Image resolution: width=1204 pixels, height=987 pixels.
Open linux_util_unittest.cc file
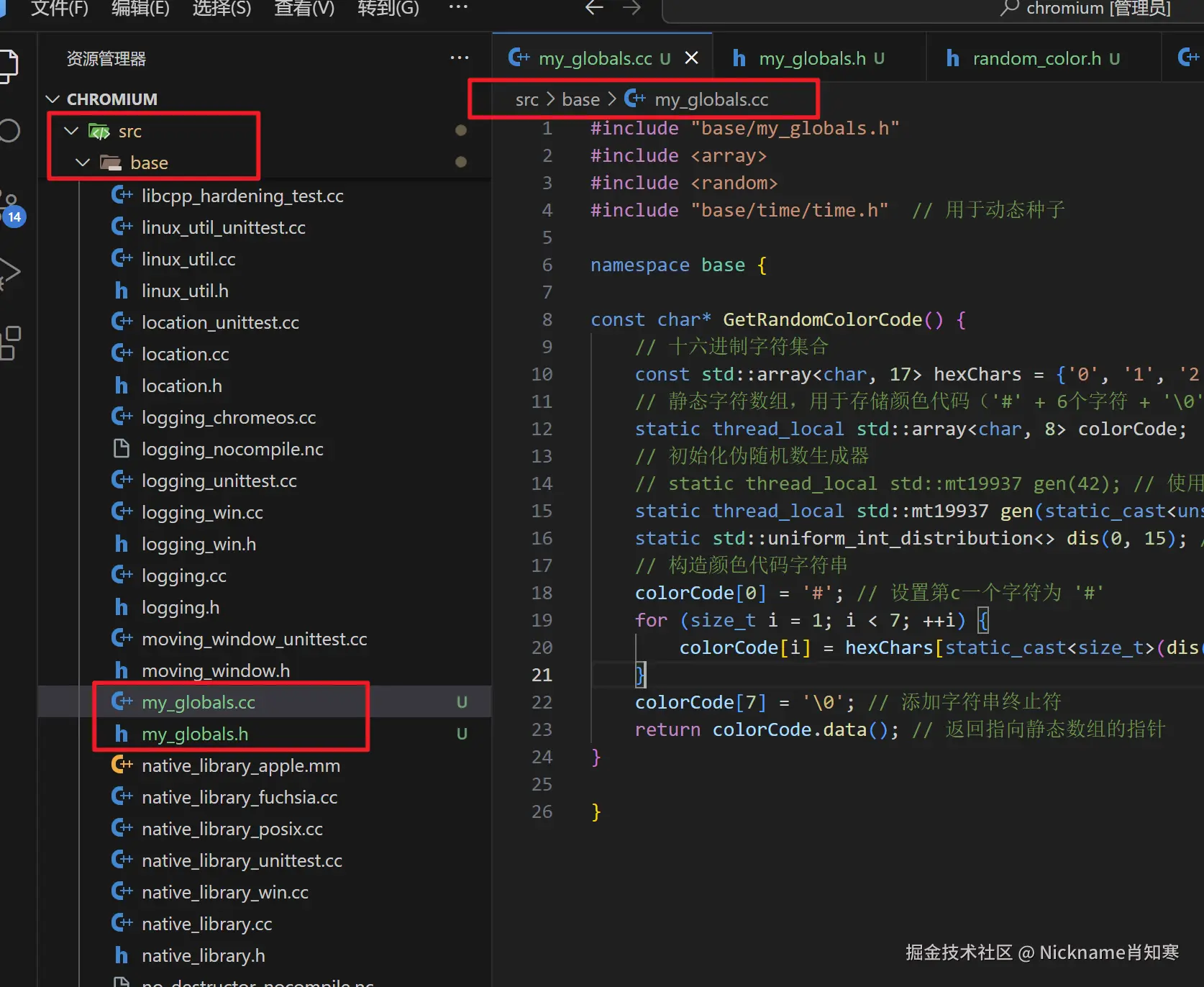[x=224, y=227]
